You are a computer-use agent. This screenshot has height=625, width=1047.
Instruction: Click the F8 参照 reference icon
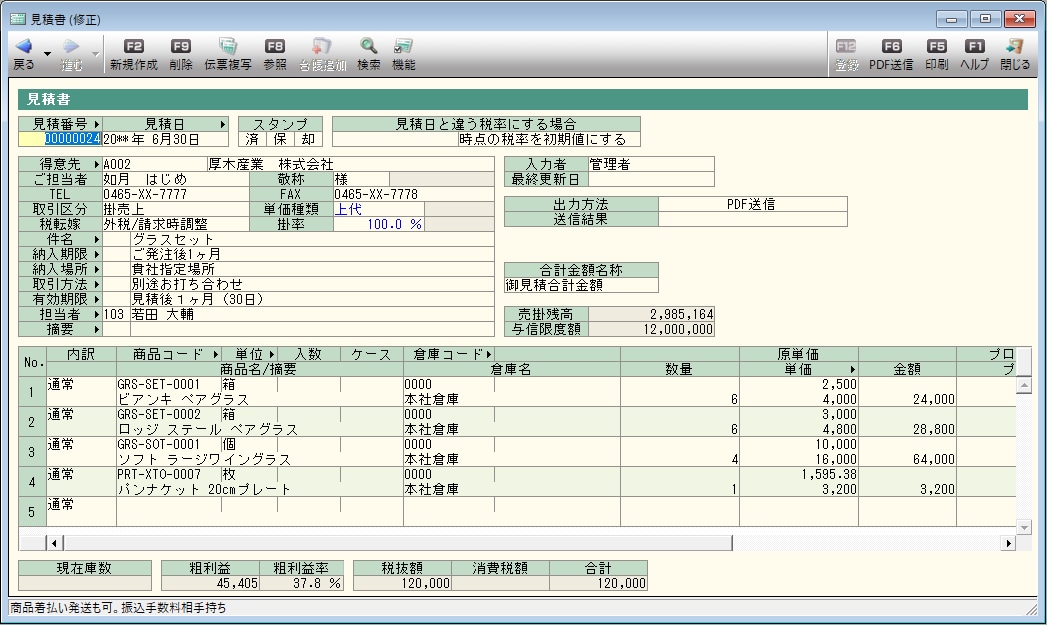[x=274, y=46]
